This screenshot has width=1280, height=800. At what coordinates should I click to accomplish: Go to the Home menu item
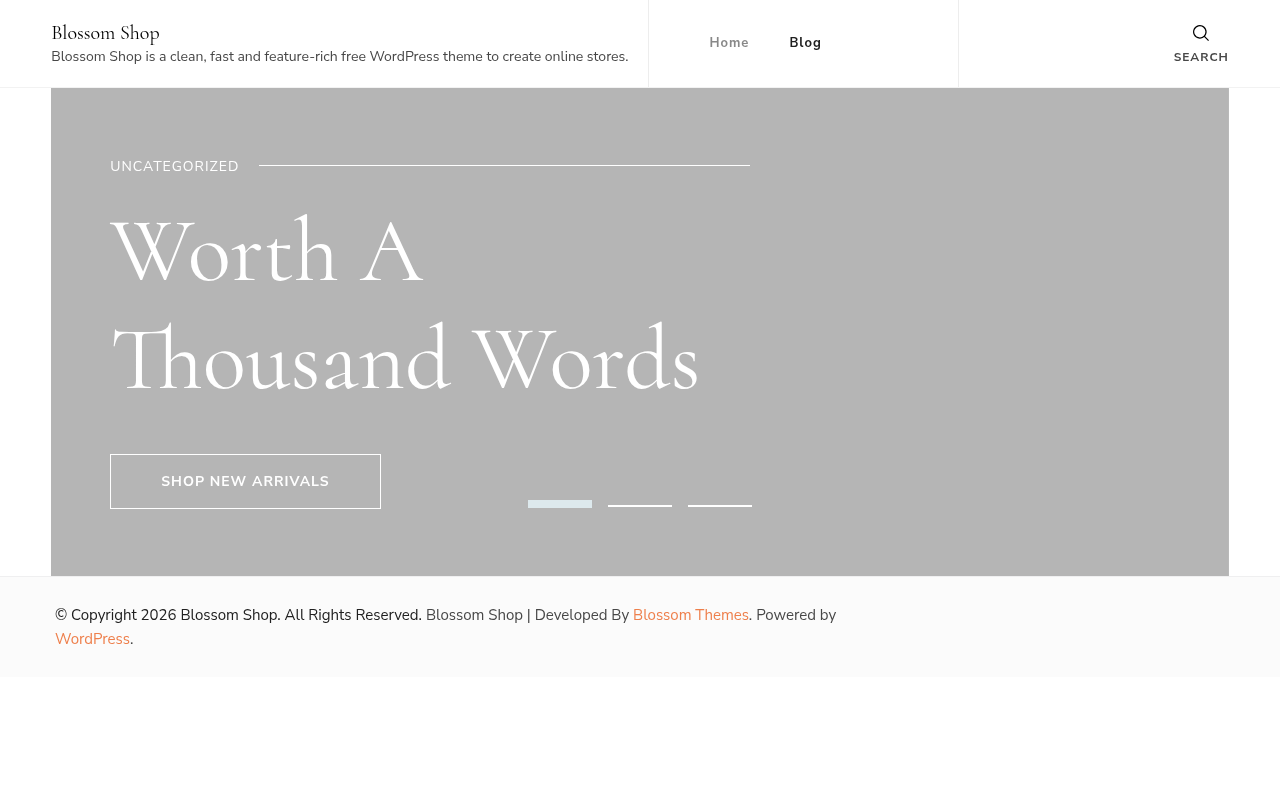[x=729, y=43]
